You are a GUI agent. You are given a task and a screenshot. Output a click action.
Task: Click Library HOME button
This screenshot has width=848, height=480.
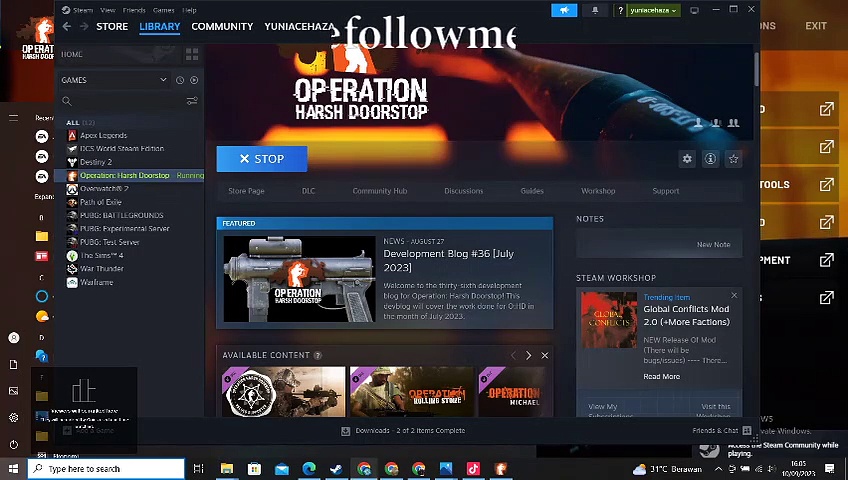(71, 54)
